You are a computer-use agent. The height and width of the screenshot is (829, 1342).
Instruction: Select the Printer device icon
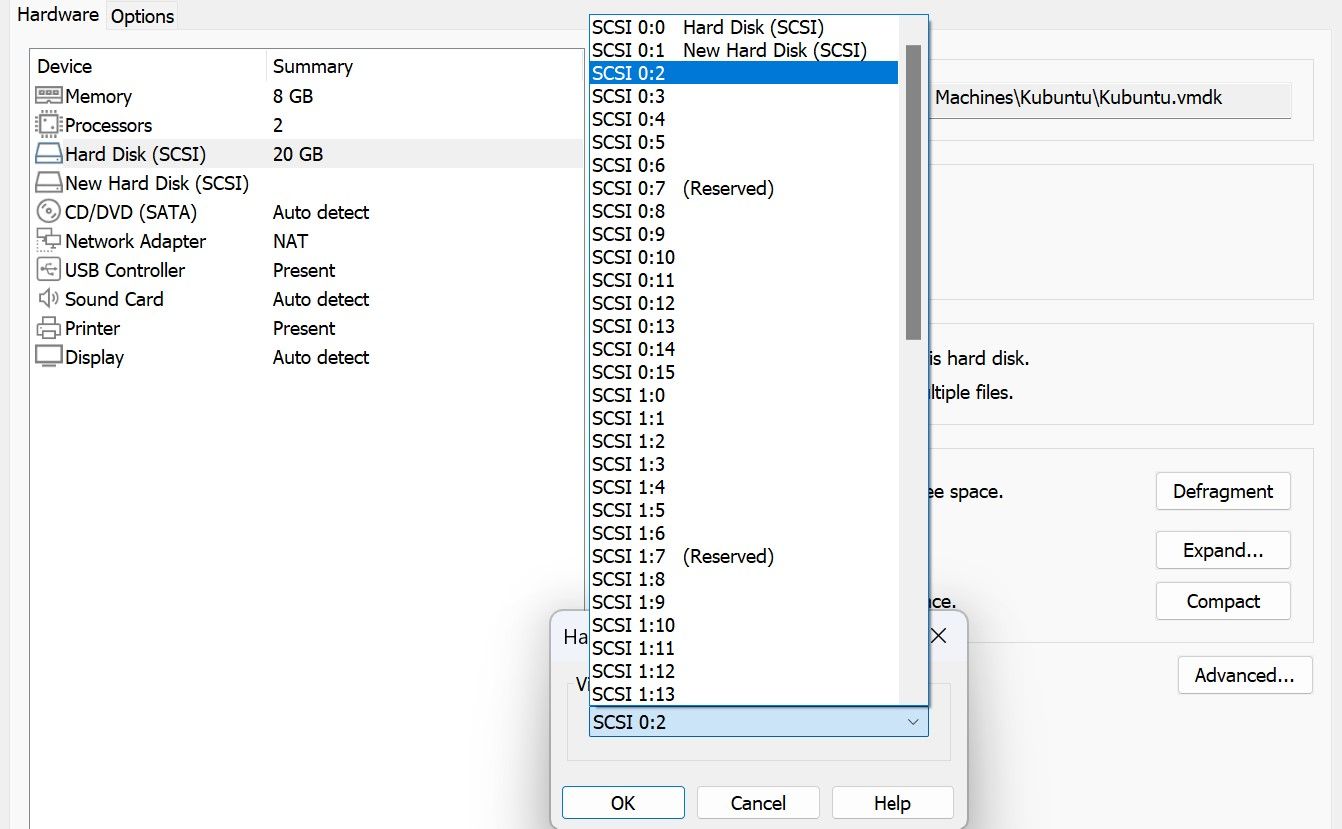(48, 328)
